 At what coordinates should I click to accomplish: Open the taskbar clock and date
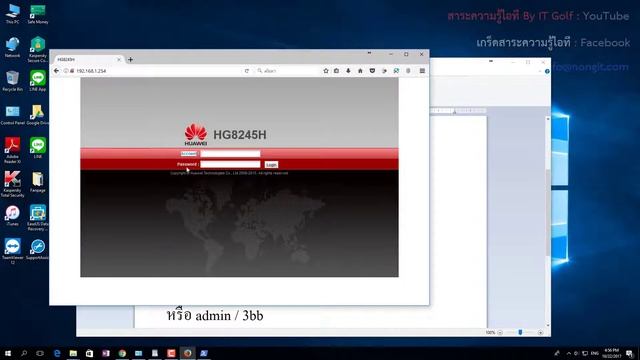611,353
